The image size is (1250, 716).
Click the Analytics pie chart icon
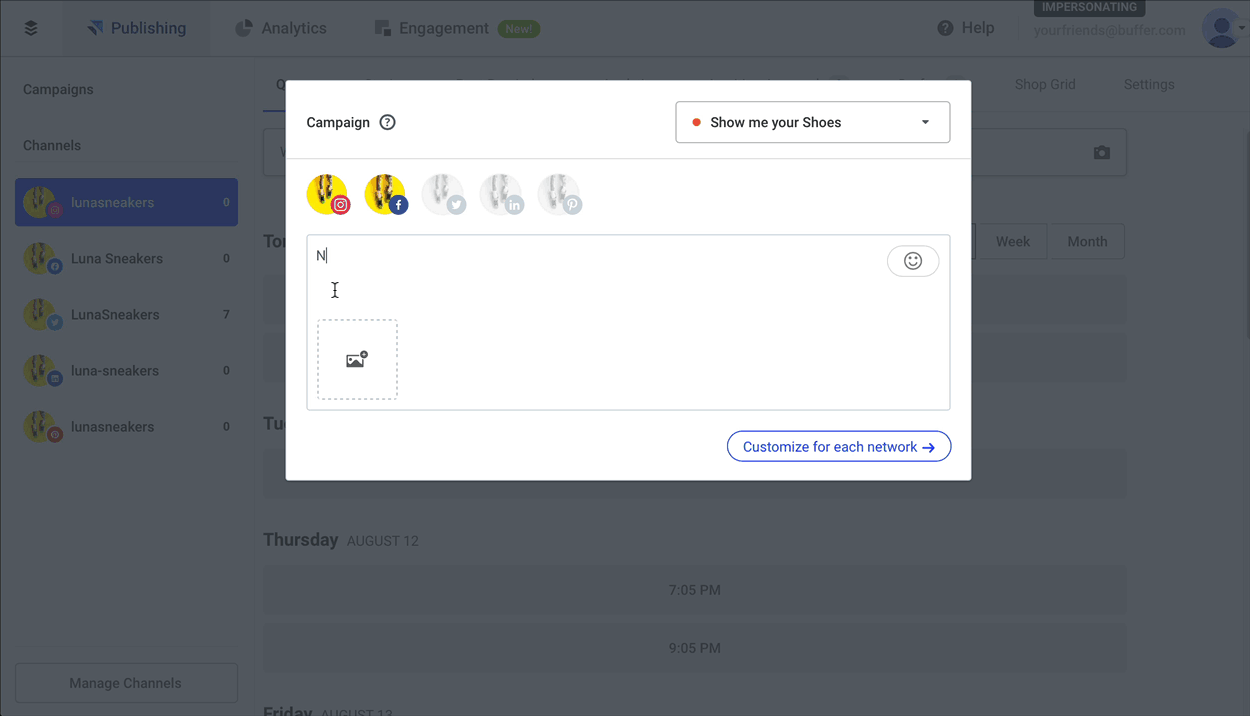(244, 28)
